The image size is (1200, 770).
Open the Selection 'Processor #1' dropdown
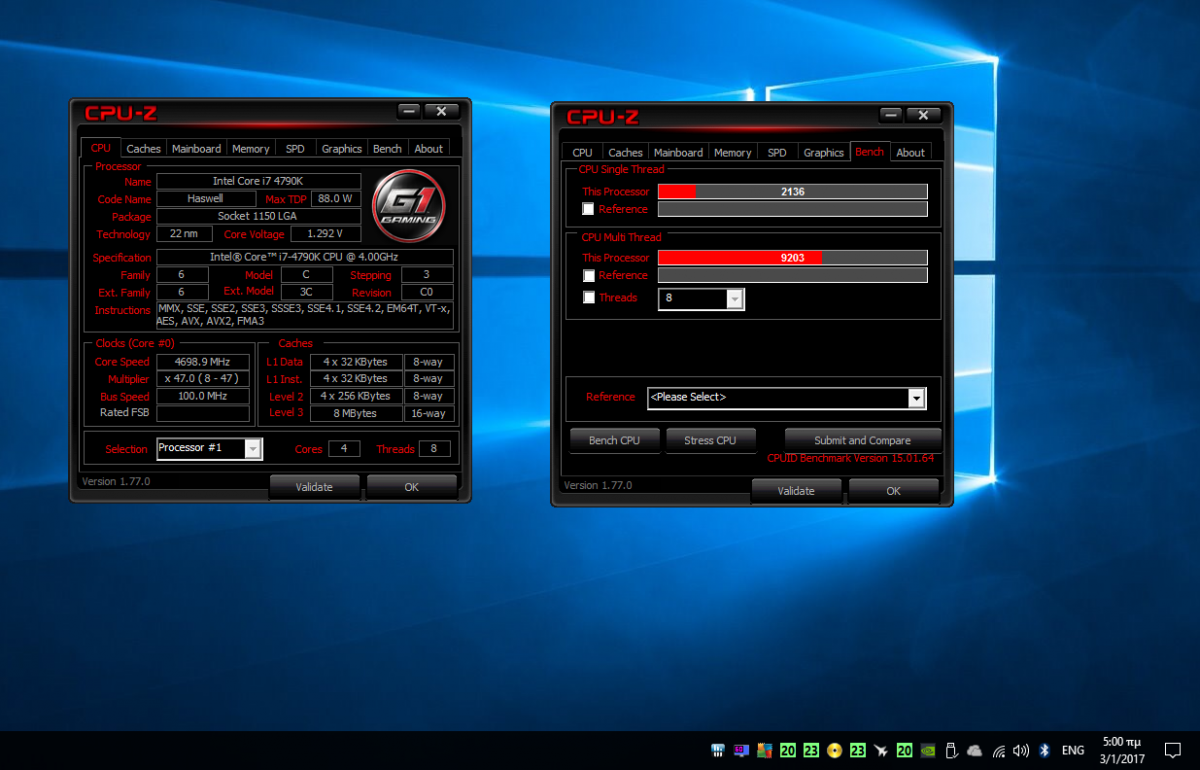(x=209, y=448)
